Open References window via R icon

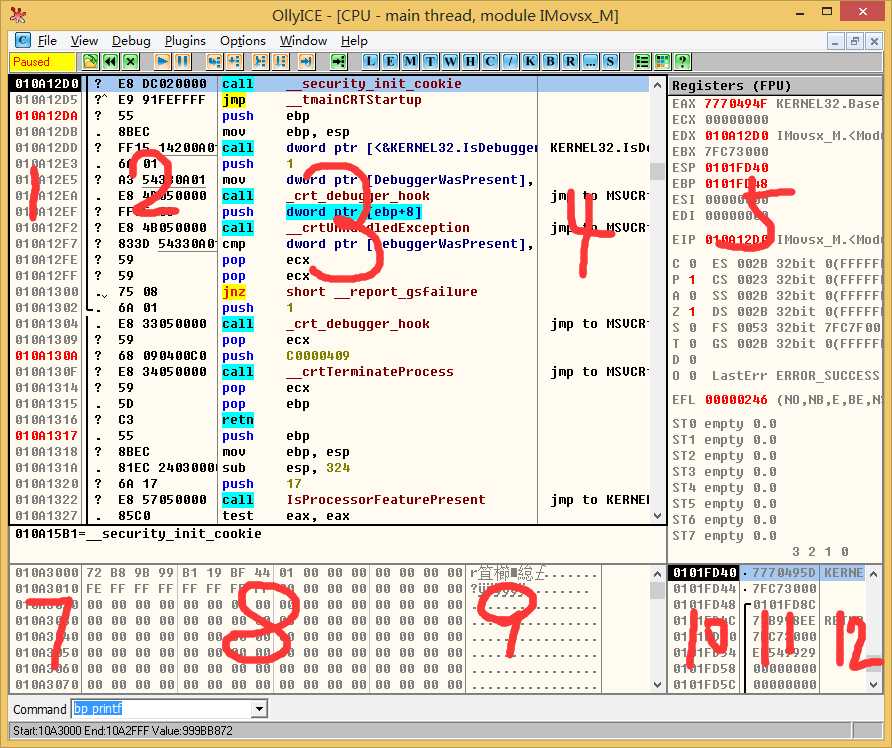click(570, 61)
